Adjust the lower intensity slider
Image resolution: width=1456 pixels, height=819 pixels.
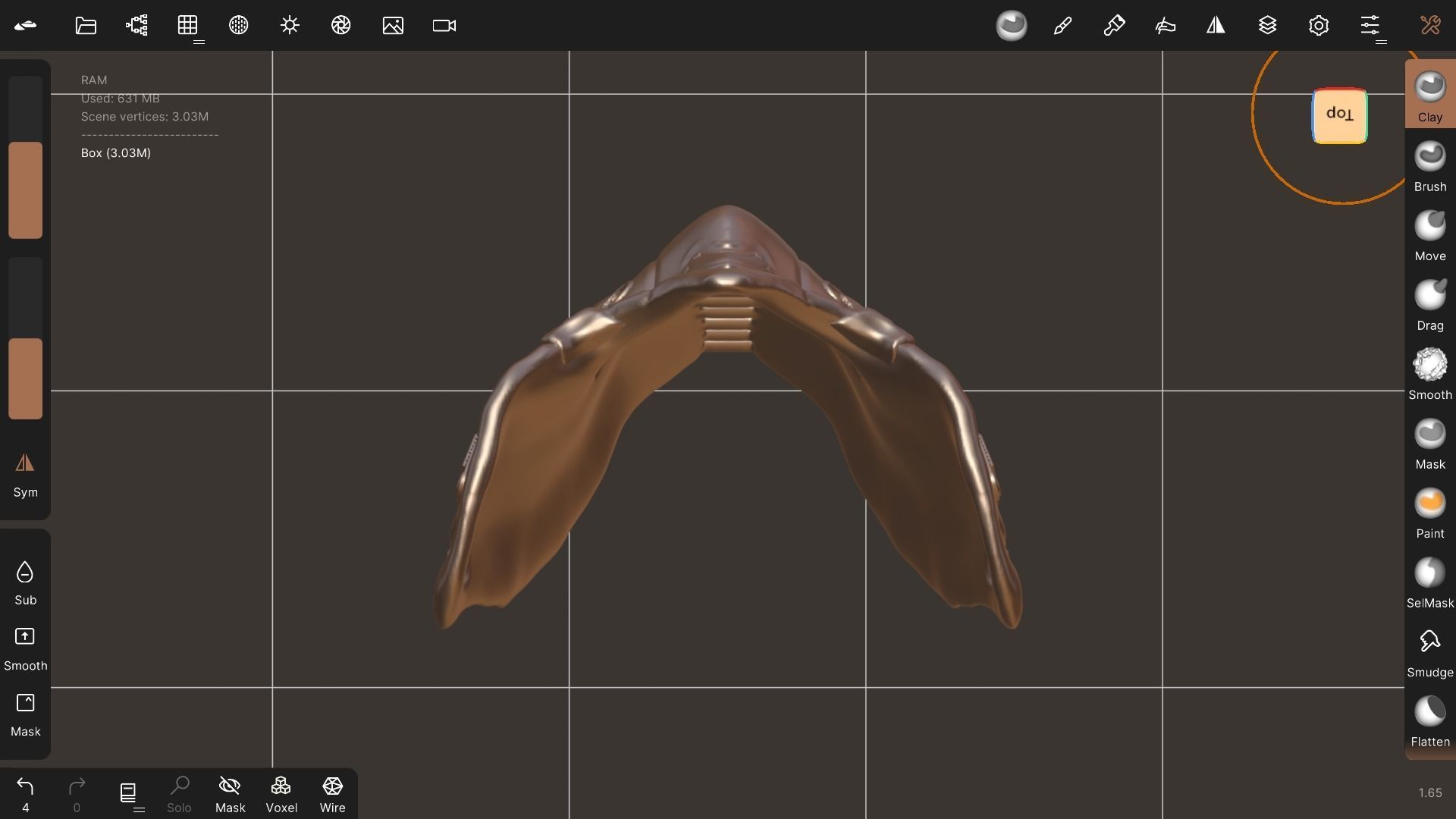tap(25, 338)
